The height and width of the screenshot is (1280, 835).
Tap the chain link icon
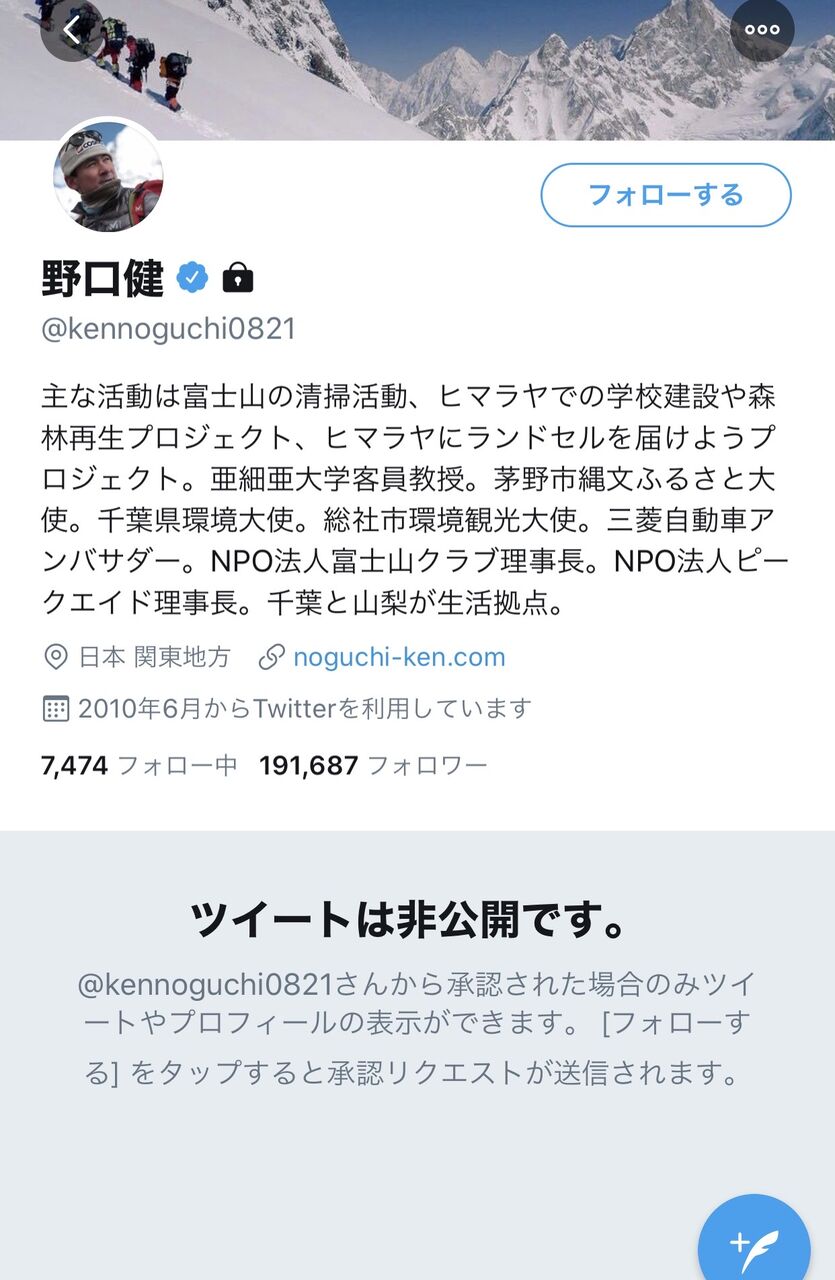click(x=270, y=657)
